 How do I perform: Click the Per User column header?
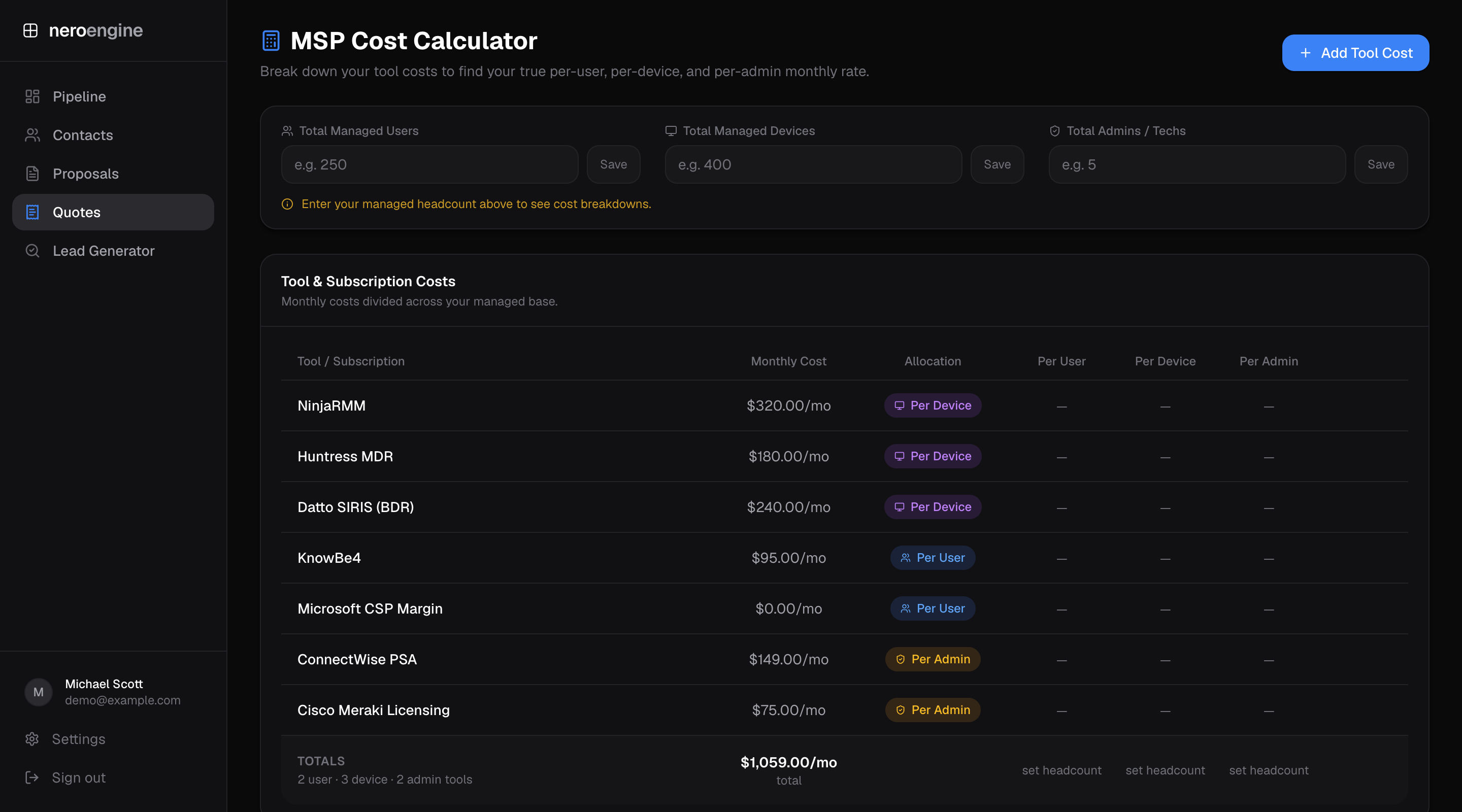pyautogui.click(x=1061, y=361)
